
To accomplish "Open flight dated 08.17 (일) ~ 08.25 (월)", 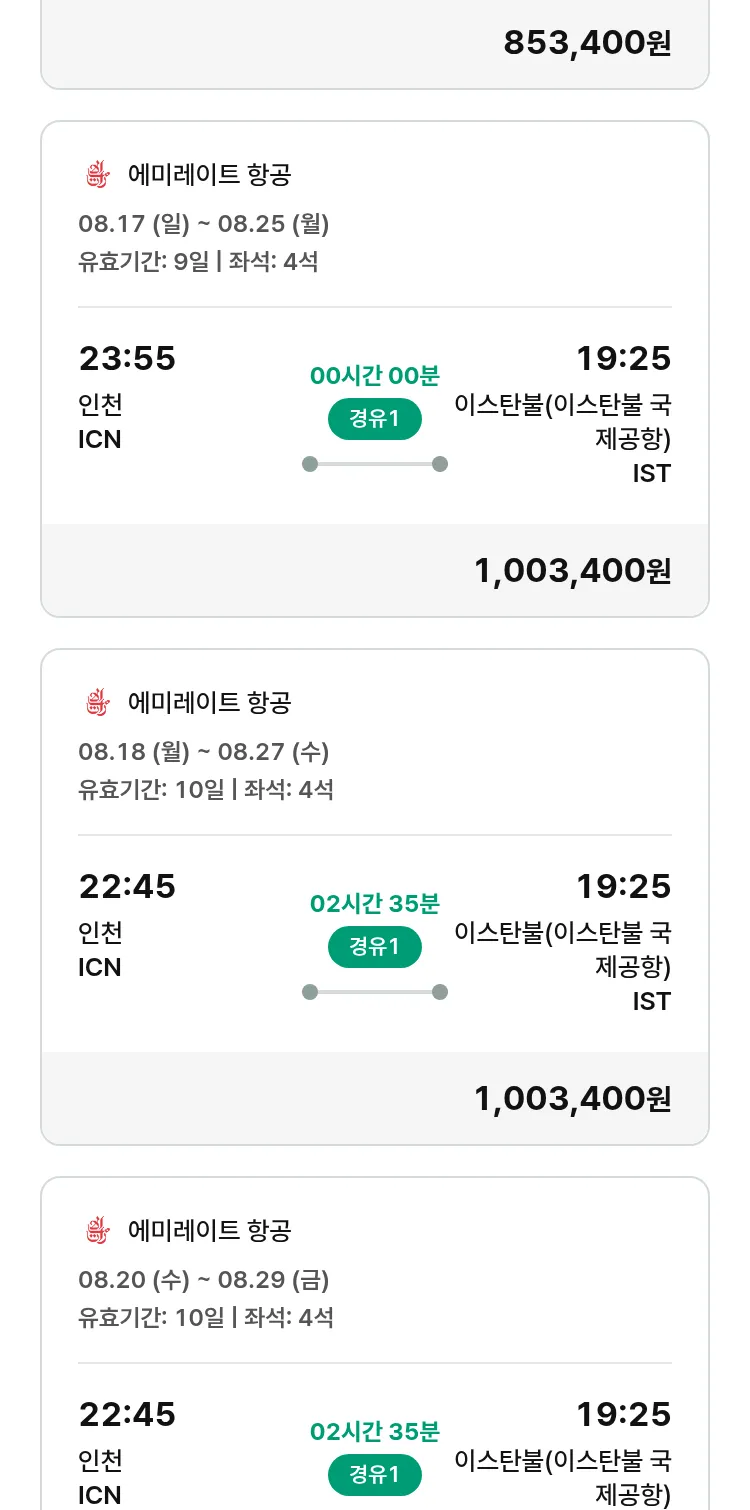I will tap(204, 224).
